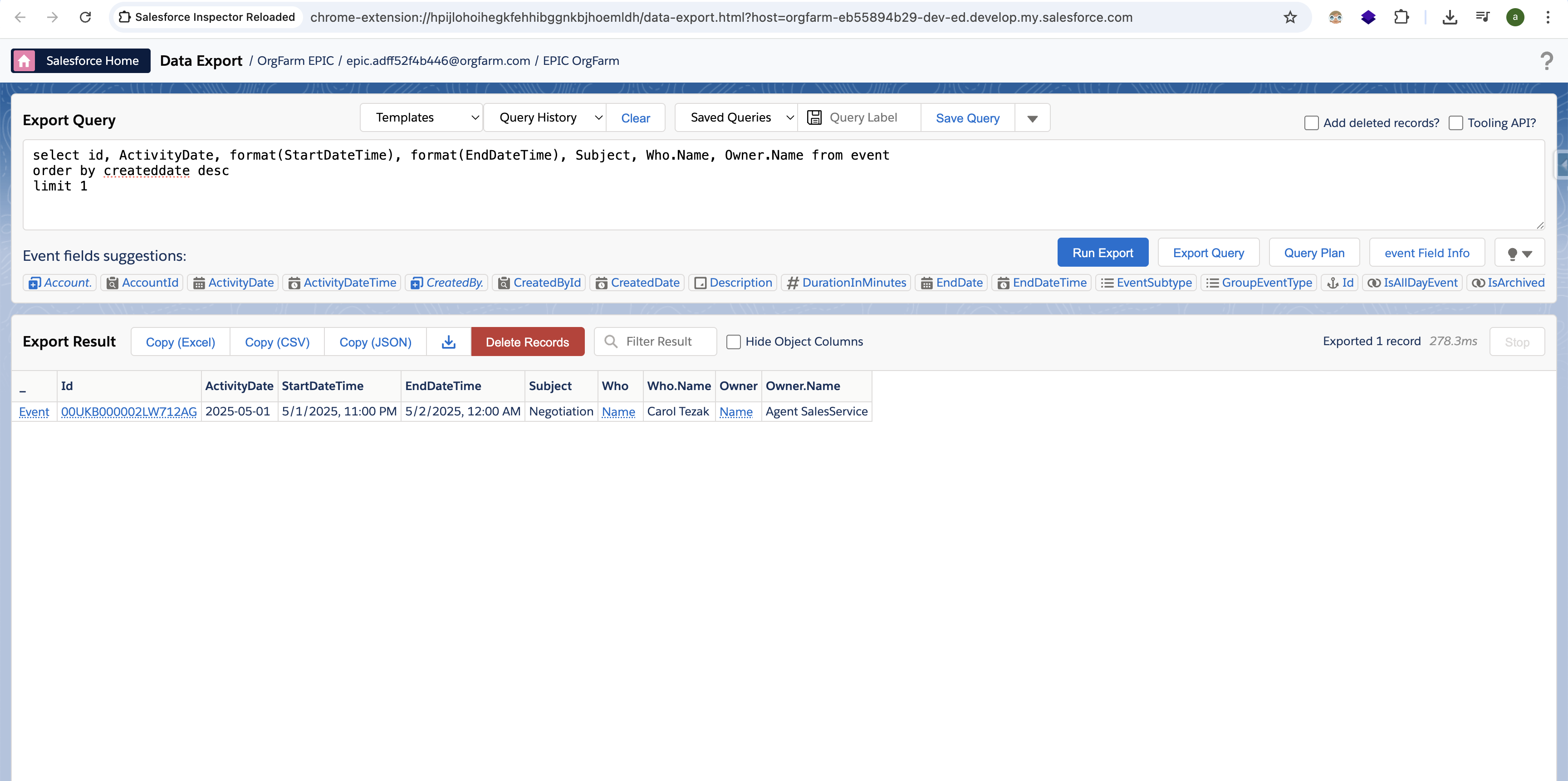Click the download results icon button
Image resolution: width=1568 pixels, height=781 pixels.
449,342
